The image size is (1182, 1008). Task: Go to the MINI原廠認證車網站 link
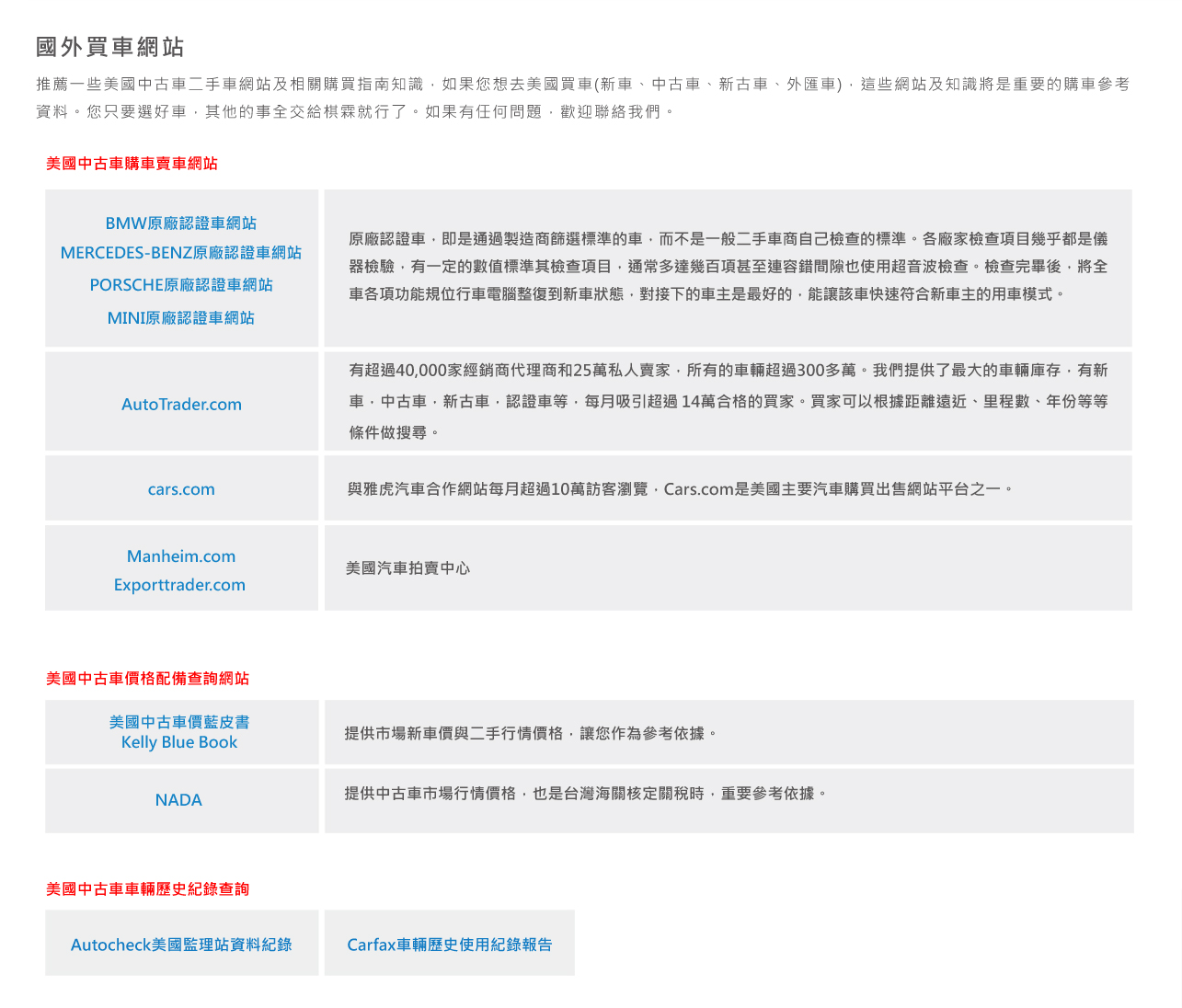tap(181, 318)
